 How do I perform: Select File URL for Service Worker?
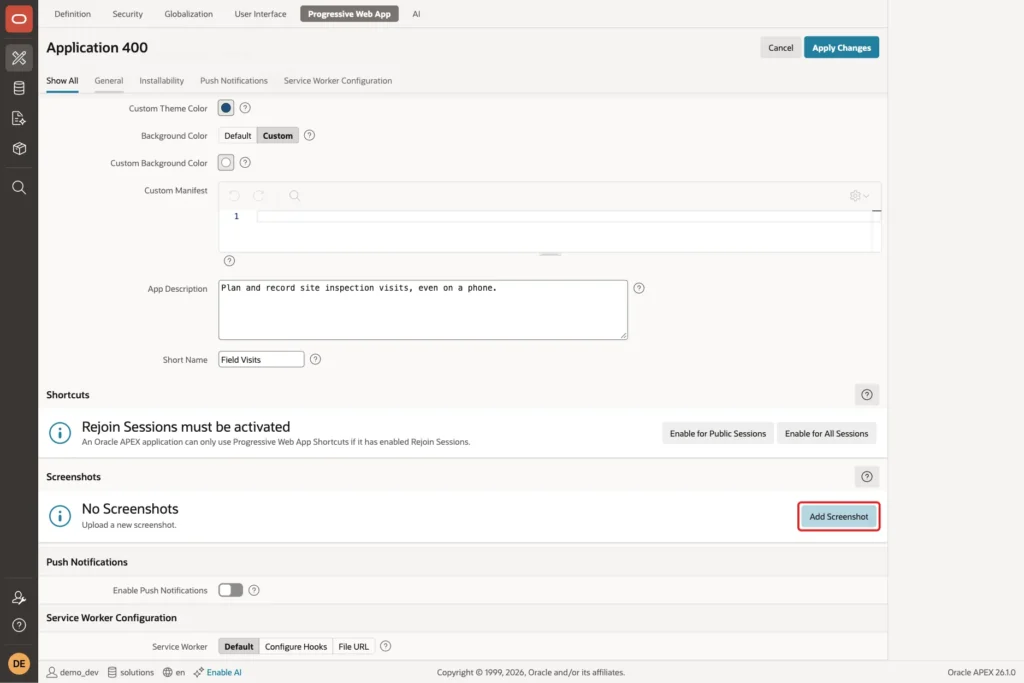[x=353, y=646]
